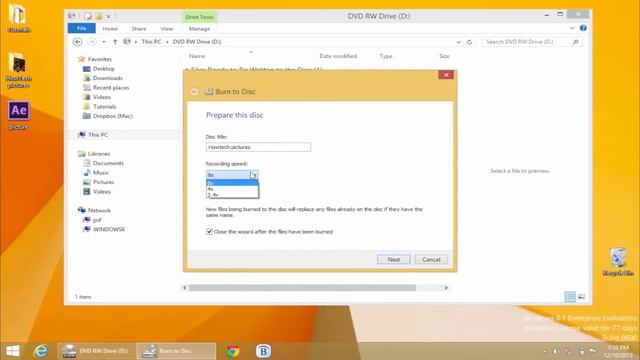This screenshot has height=360, width=640.
Task: Open recent locations dropdown beside navigation arrows
Action: point(104,42)
